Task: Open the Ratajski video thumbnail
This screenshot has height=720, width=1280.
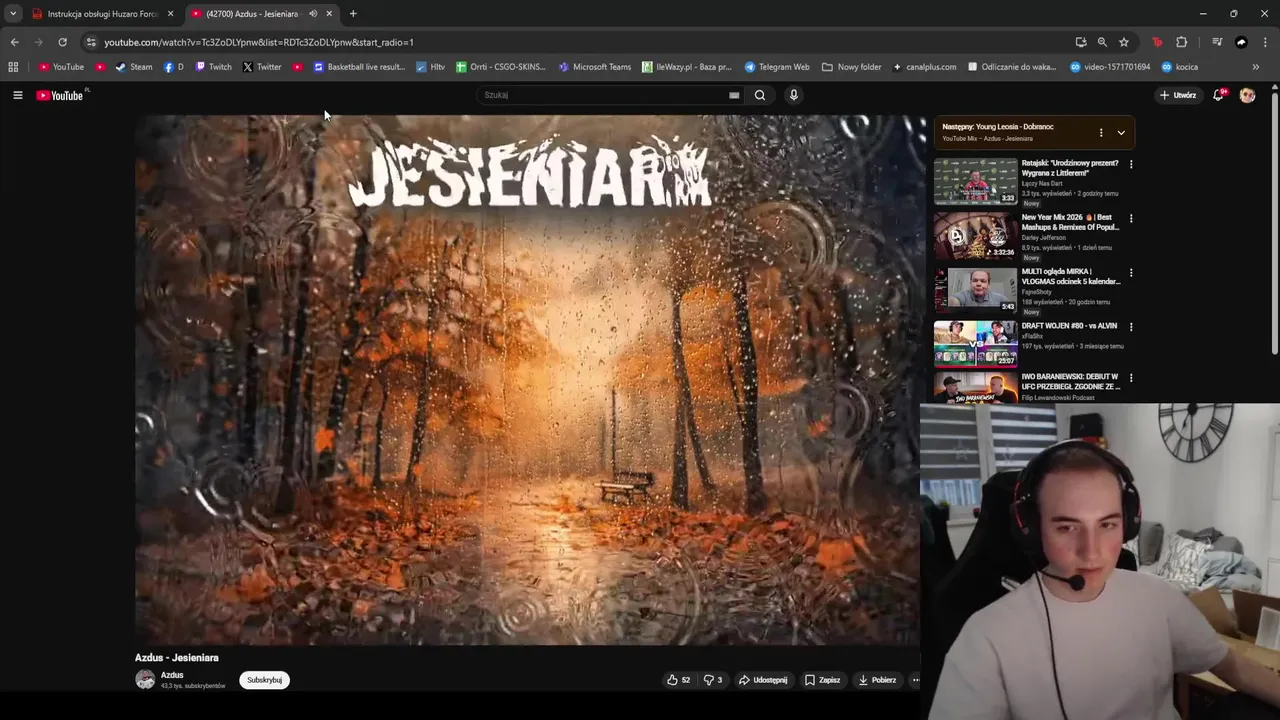Action: click(976, 181)
